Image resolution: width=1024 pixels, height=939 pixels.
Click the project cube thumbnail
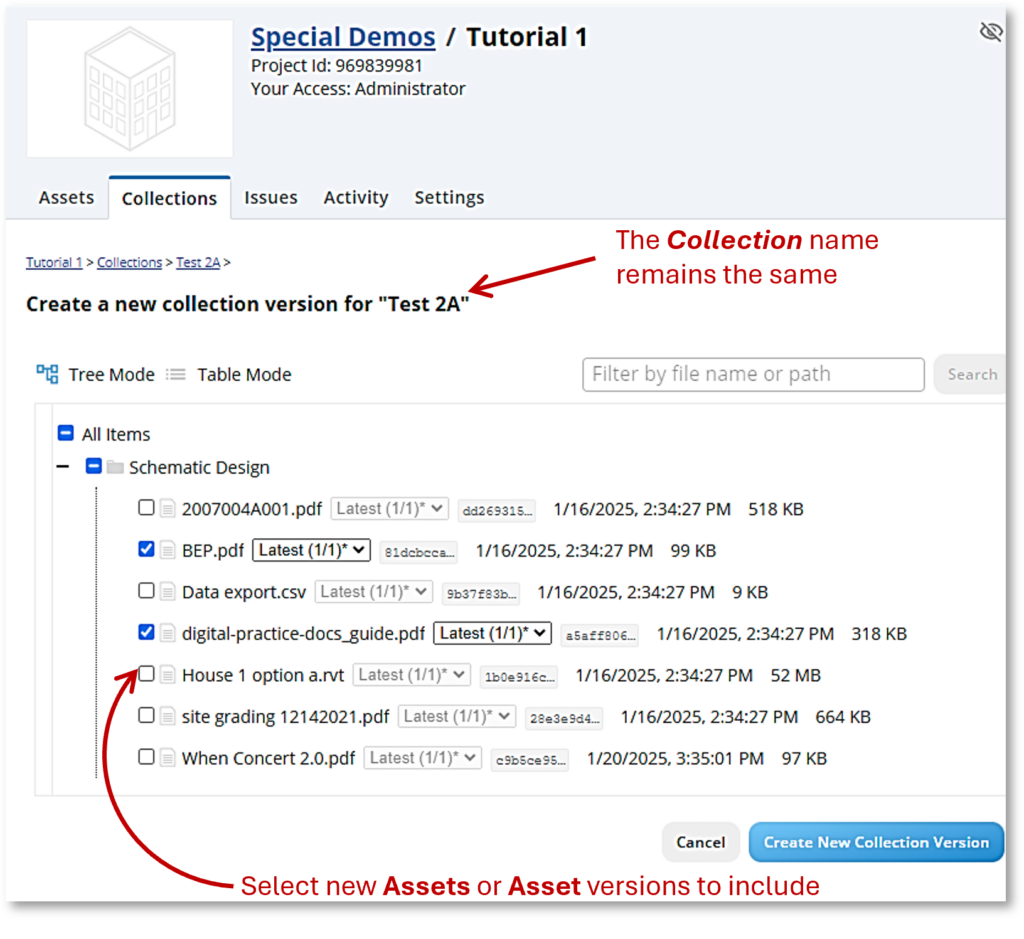coord(129,88)
